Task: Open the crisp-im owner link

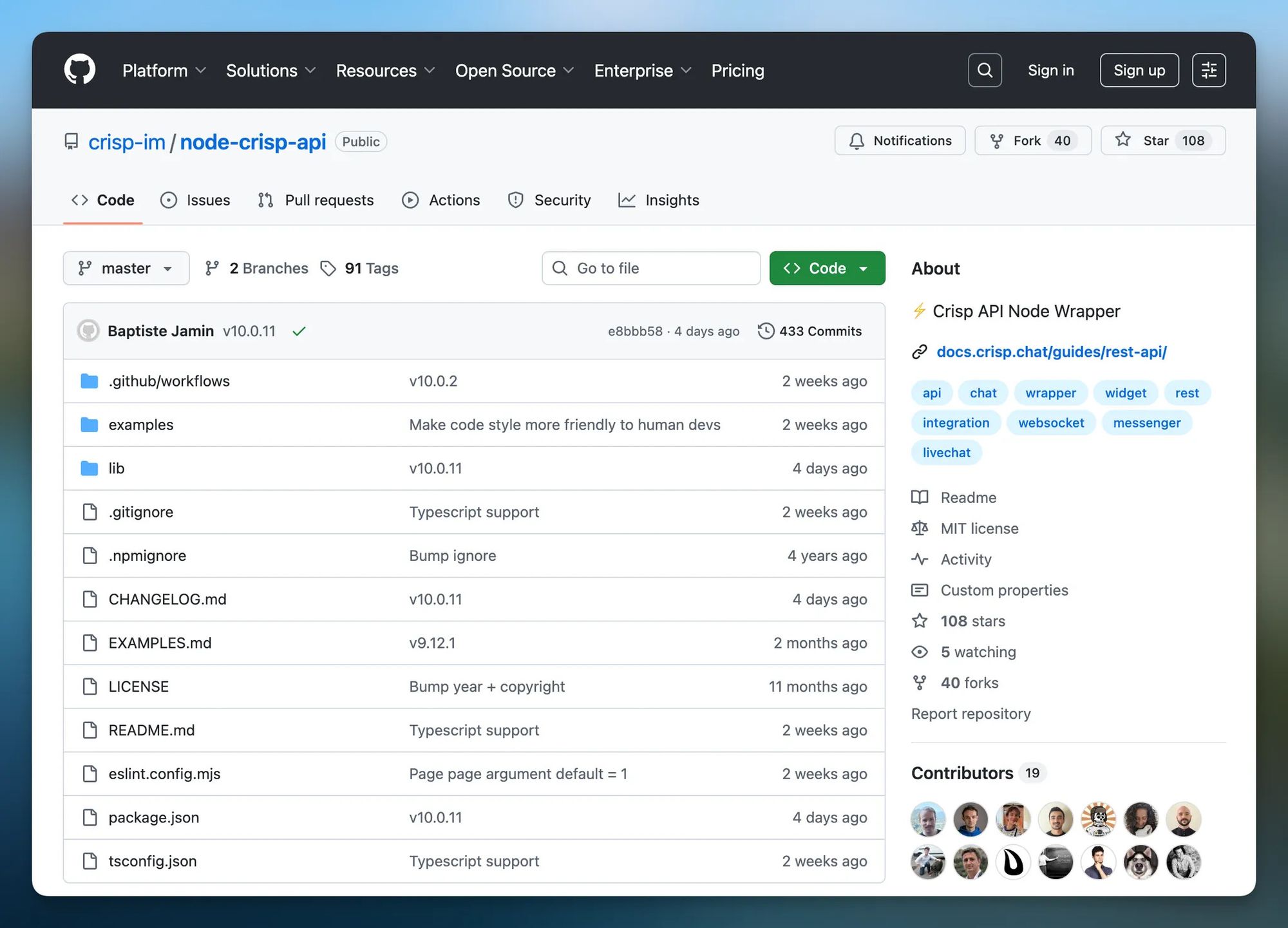Action: pos(127,142)
